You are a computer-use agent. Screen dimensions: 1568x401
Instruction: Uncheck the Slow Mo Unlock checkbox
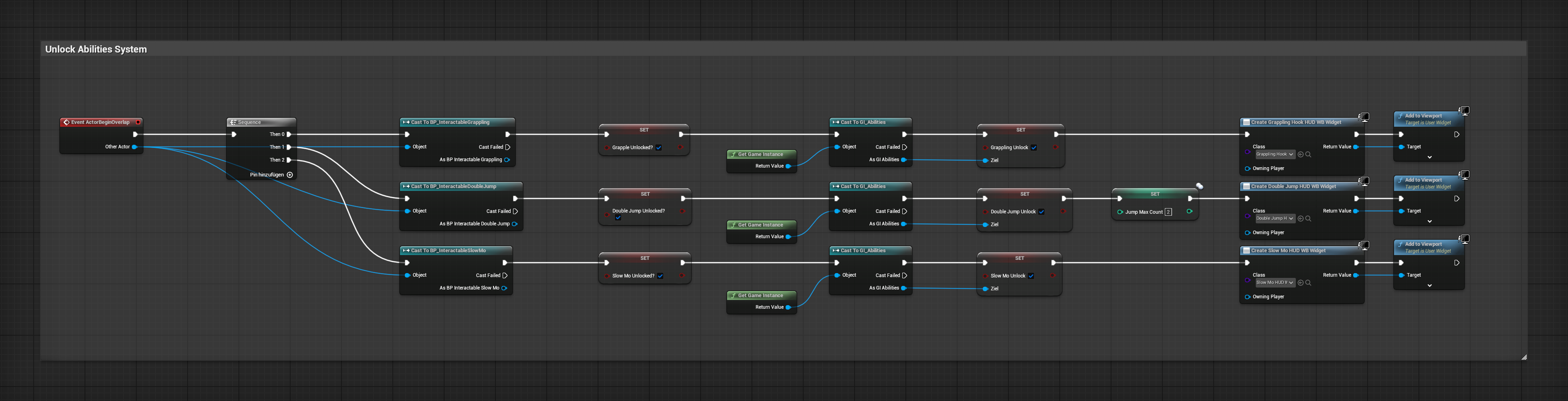coord(1031,276)
